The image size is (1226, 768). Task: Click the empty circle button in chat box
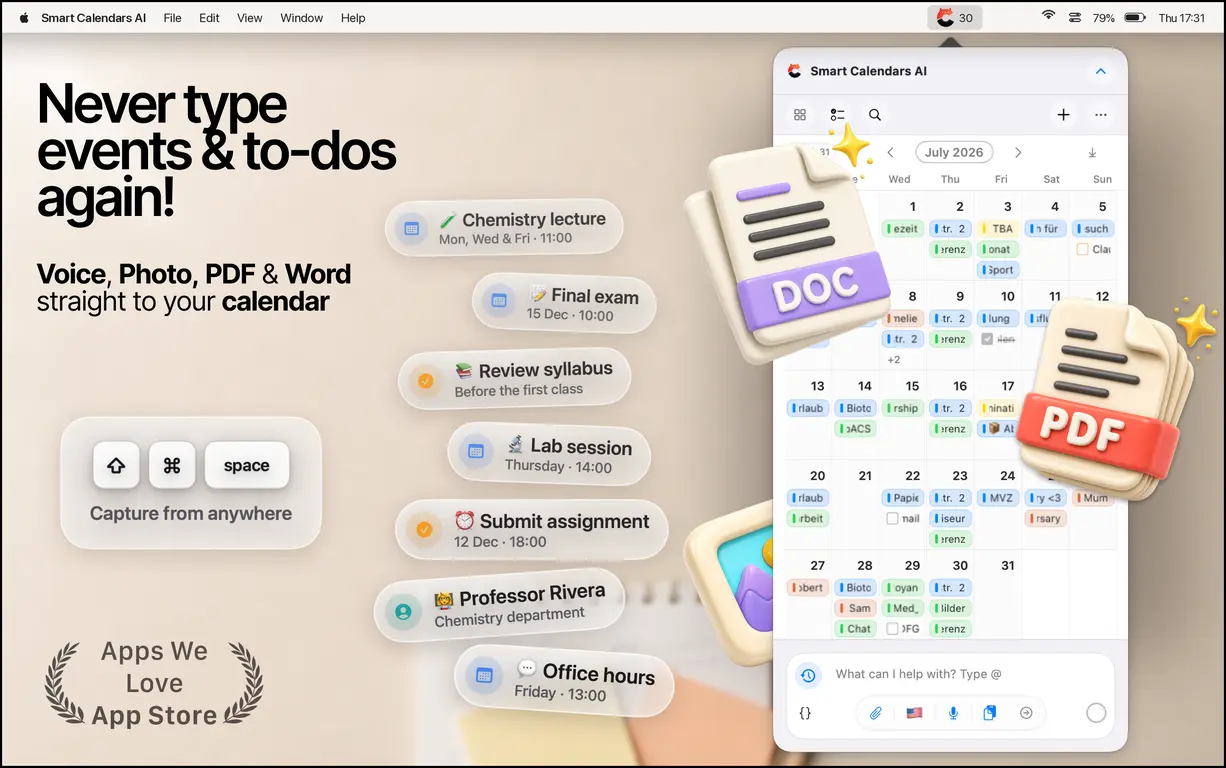click(1096, 713)
